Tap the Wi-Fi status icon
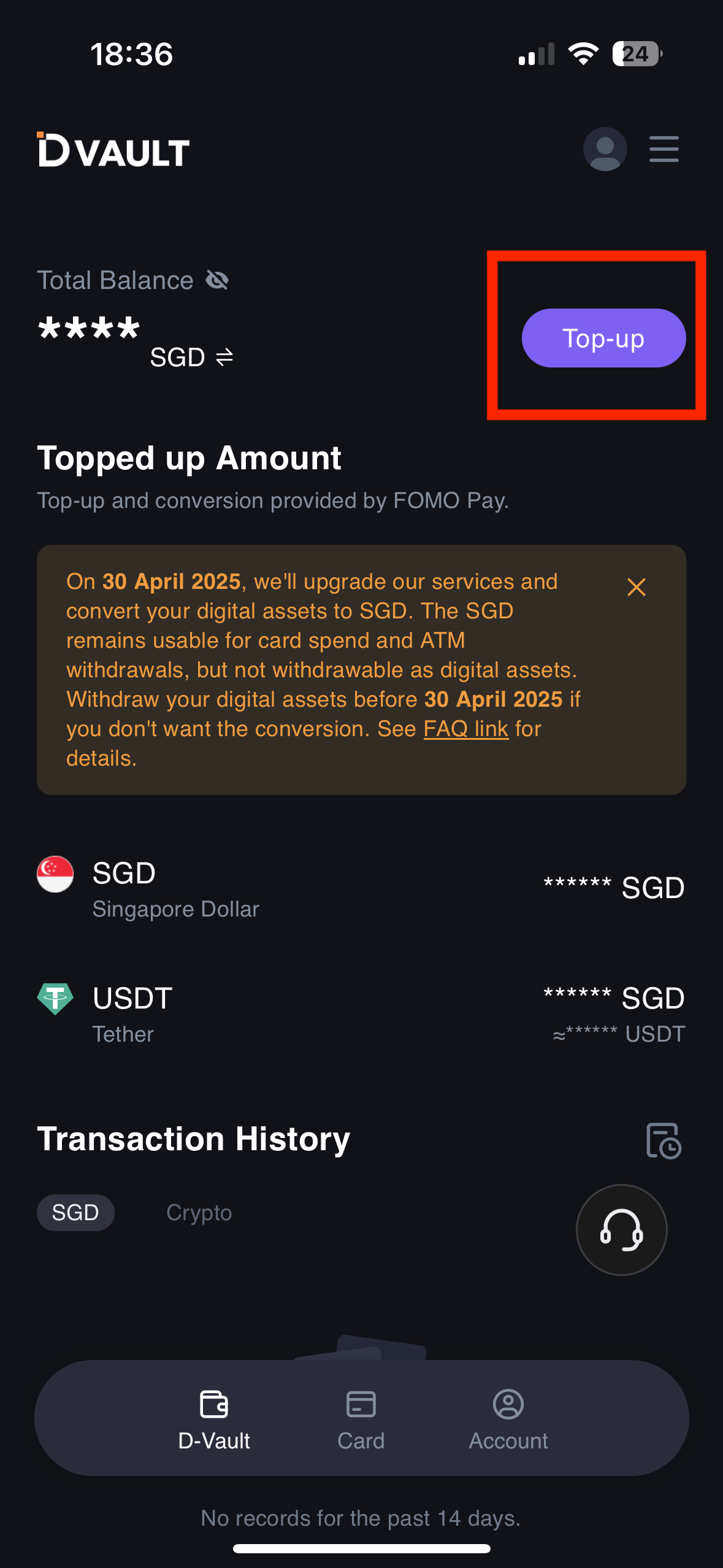This screenshot has height=1568, width=723. [x=583, y=54]
